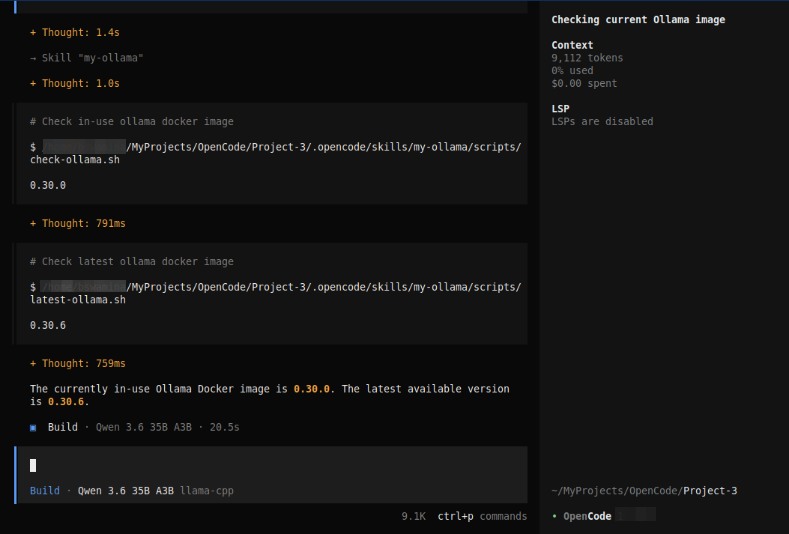Click the "Checking current Ollama image" session title
Screen dimensions: 789x534
tap(638, 20)
